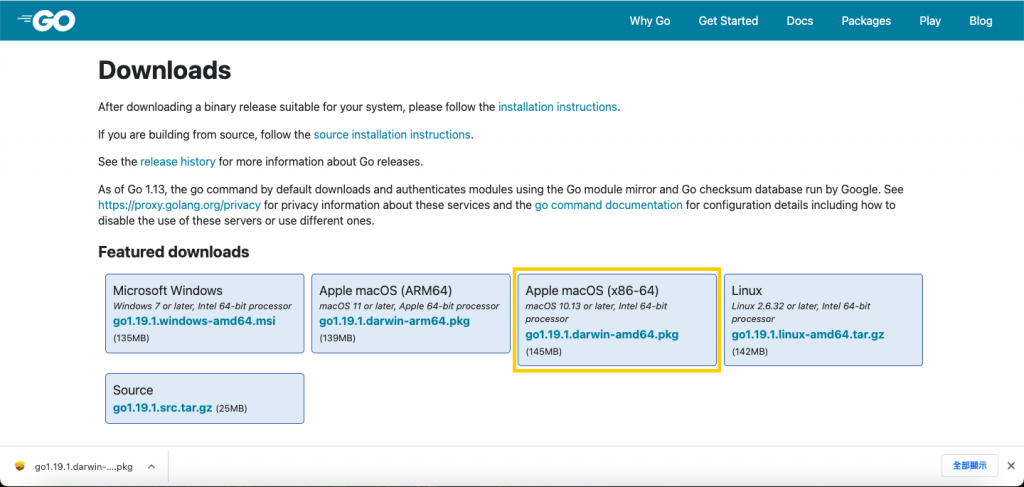1024x487 pixels.
Task: Click the Downloads page title
Action: coord(165,71)
